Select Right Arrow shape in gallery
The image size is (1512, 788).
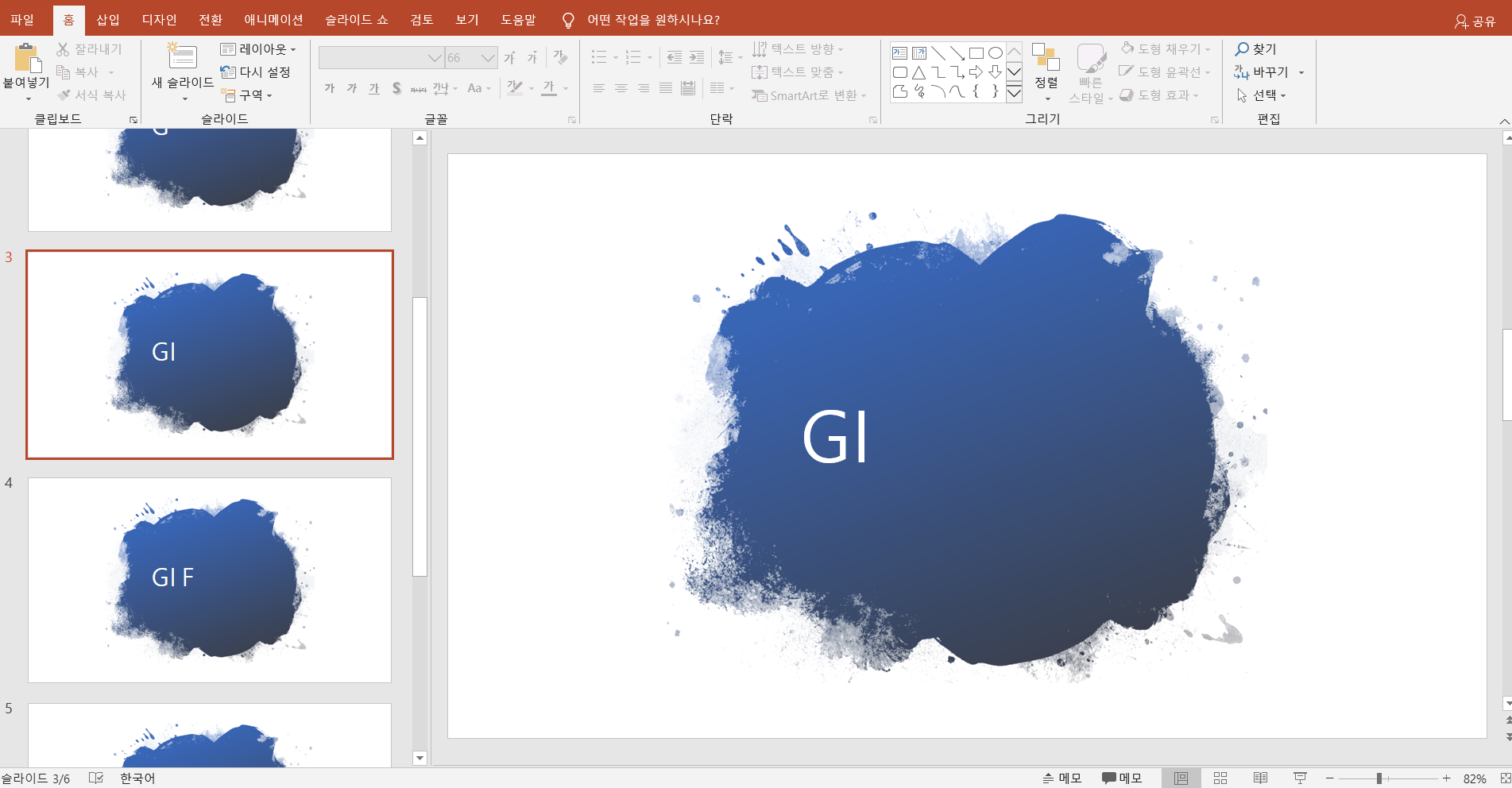976,72
